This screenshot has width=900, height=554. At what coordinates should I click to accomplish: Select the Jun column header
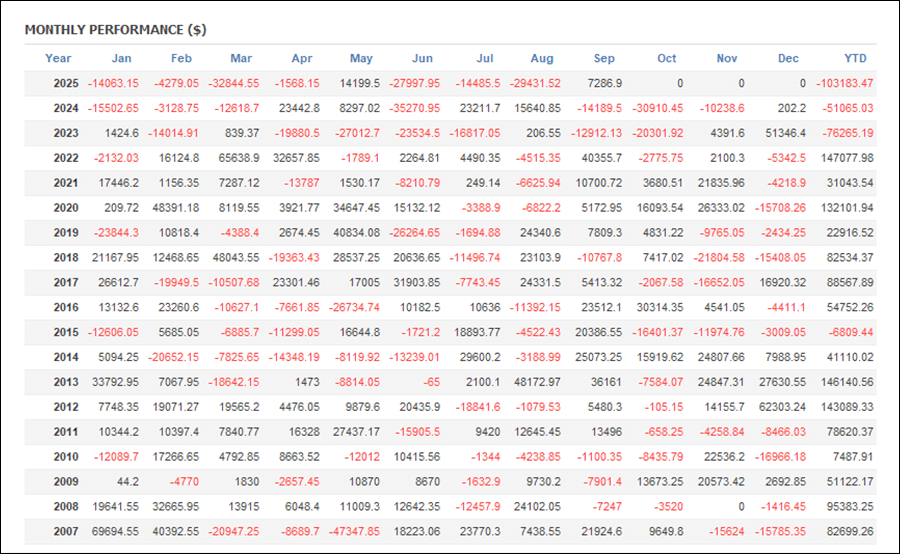click(422, 58)
